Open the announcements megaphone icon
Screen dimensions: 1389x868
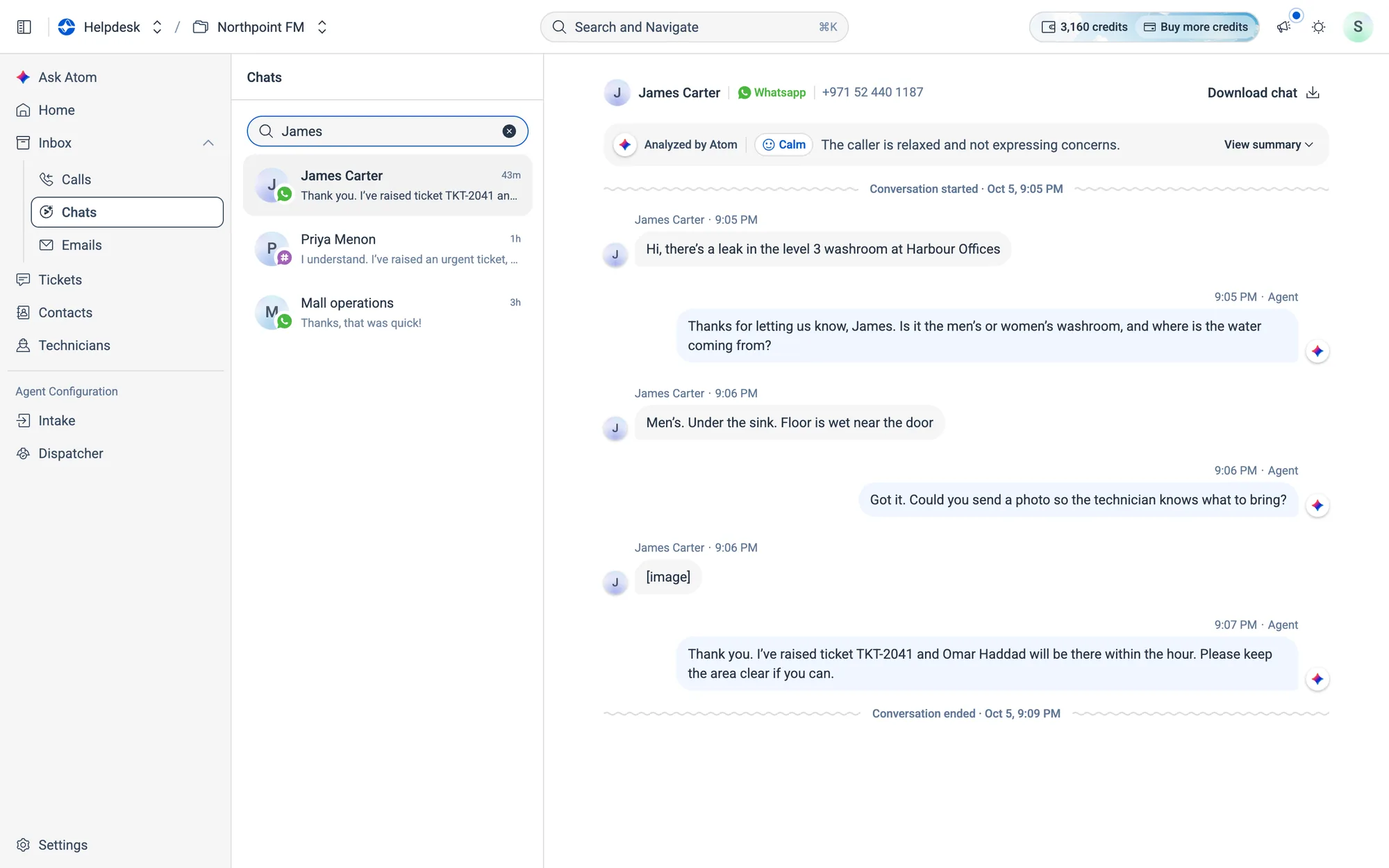pyautogui.click(x=1283, y=27)
